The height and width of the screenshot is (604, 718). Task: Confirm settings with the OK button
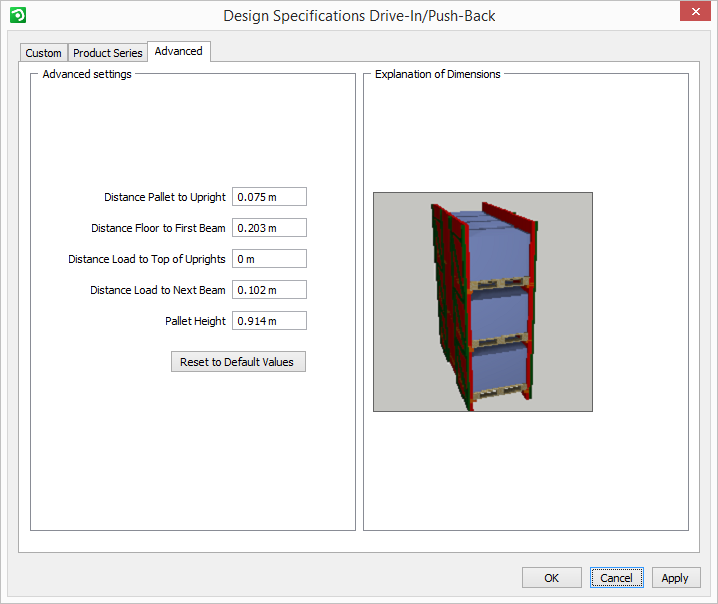point(551,578)
